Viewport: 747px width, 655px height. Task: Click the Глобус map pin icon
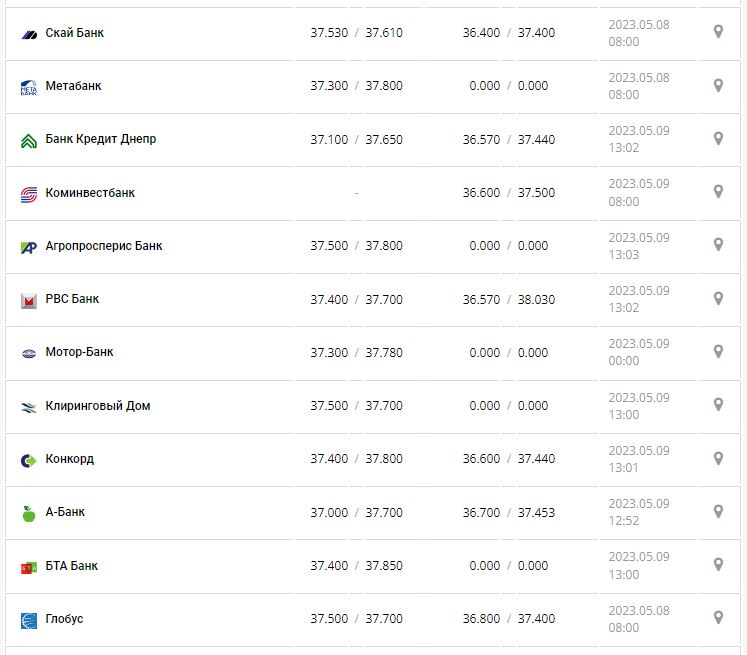[718, 618]
